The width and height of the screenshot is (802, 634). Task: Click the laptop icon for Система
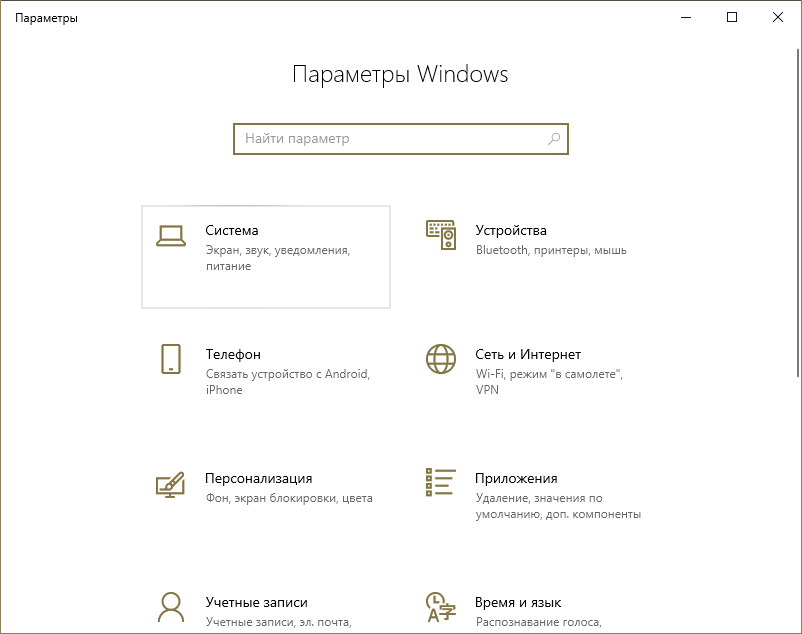click(171, 236)
